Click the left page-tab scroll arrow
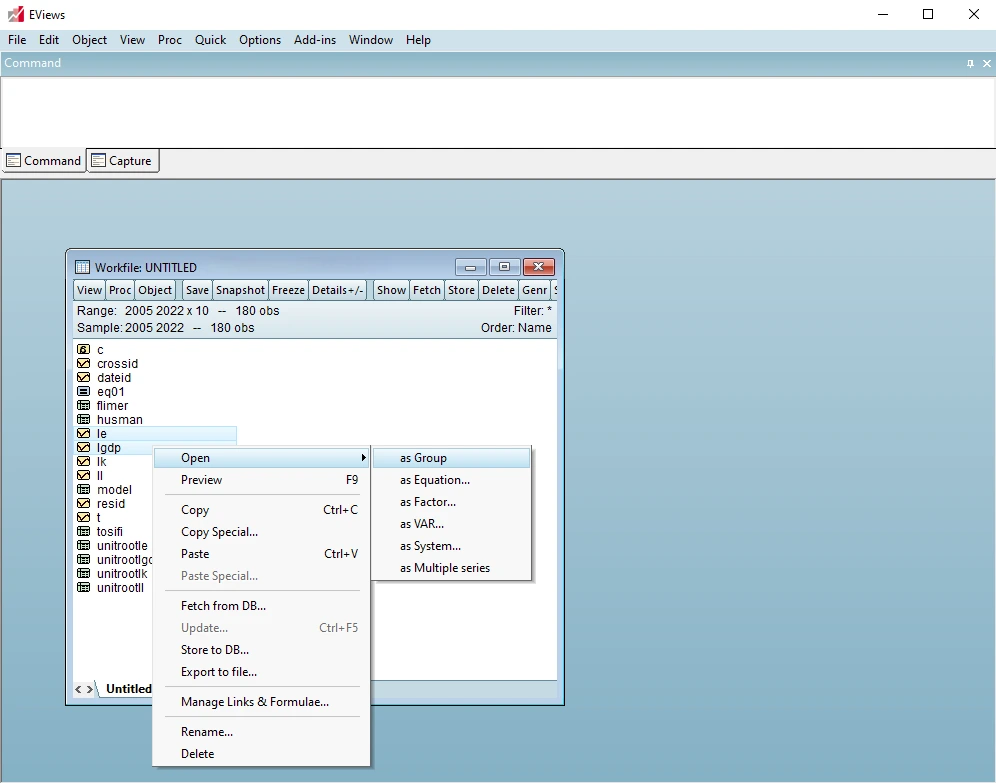 click(x=80, y=689)
